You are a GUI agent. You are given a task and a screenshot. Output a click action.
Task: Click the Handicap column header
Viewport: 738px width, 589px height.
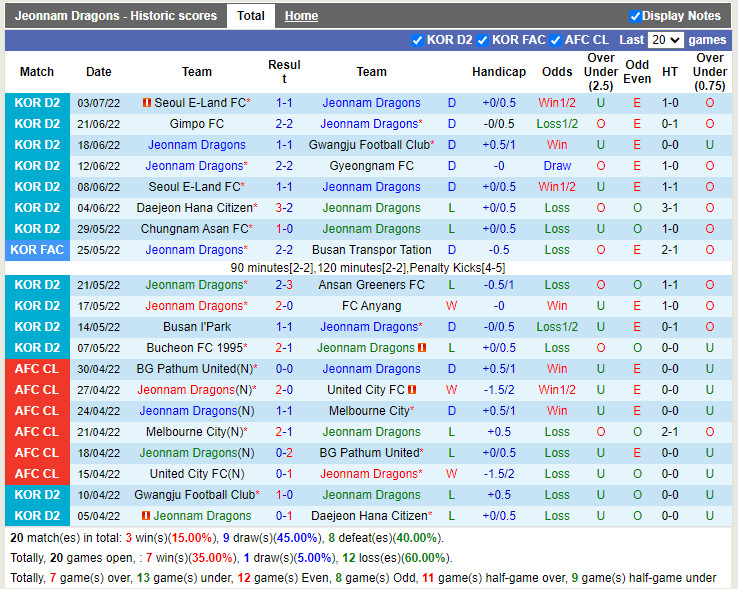tap(499, 72)
